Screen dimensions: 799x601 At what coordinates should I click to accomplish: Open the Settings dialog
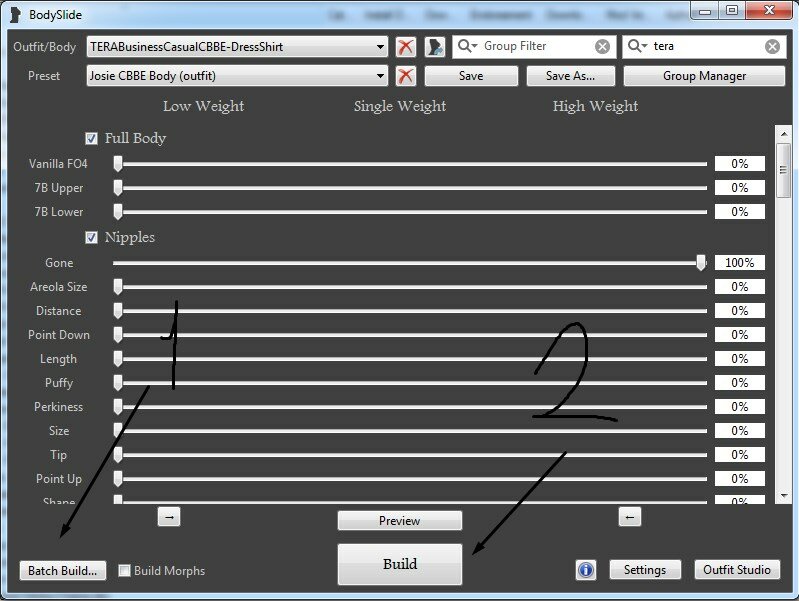[645, 569]
